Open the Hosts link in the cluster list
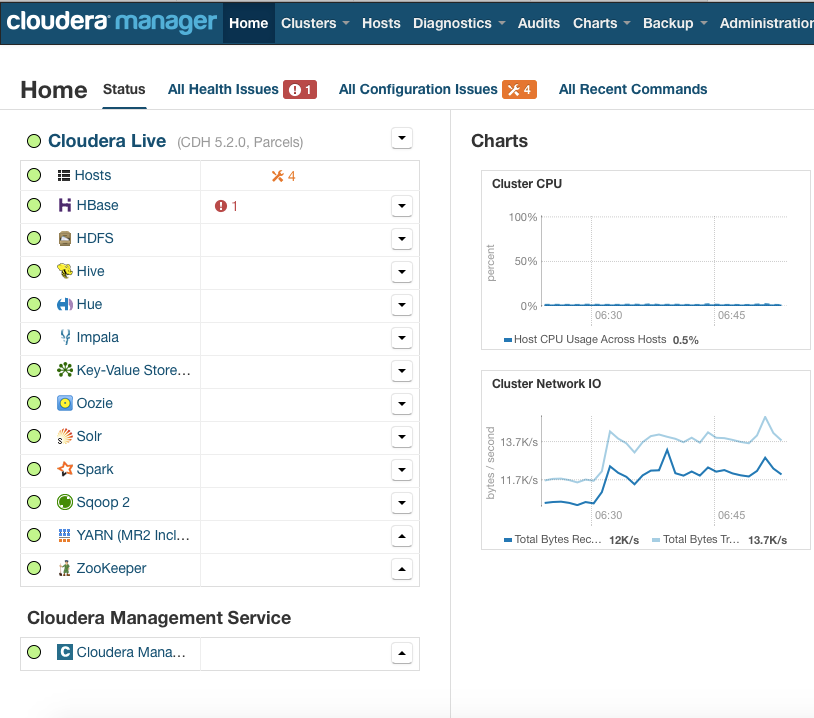Viewport: 814px width, 718px height. point(93,175)
